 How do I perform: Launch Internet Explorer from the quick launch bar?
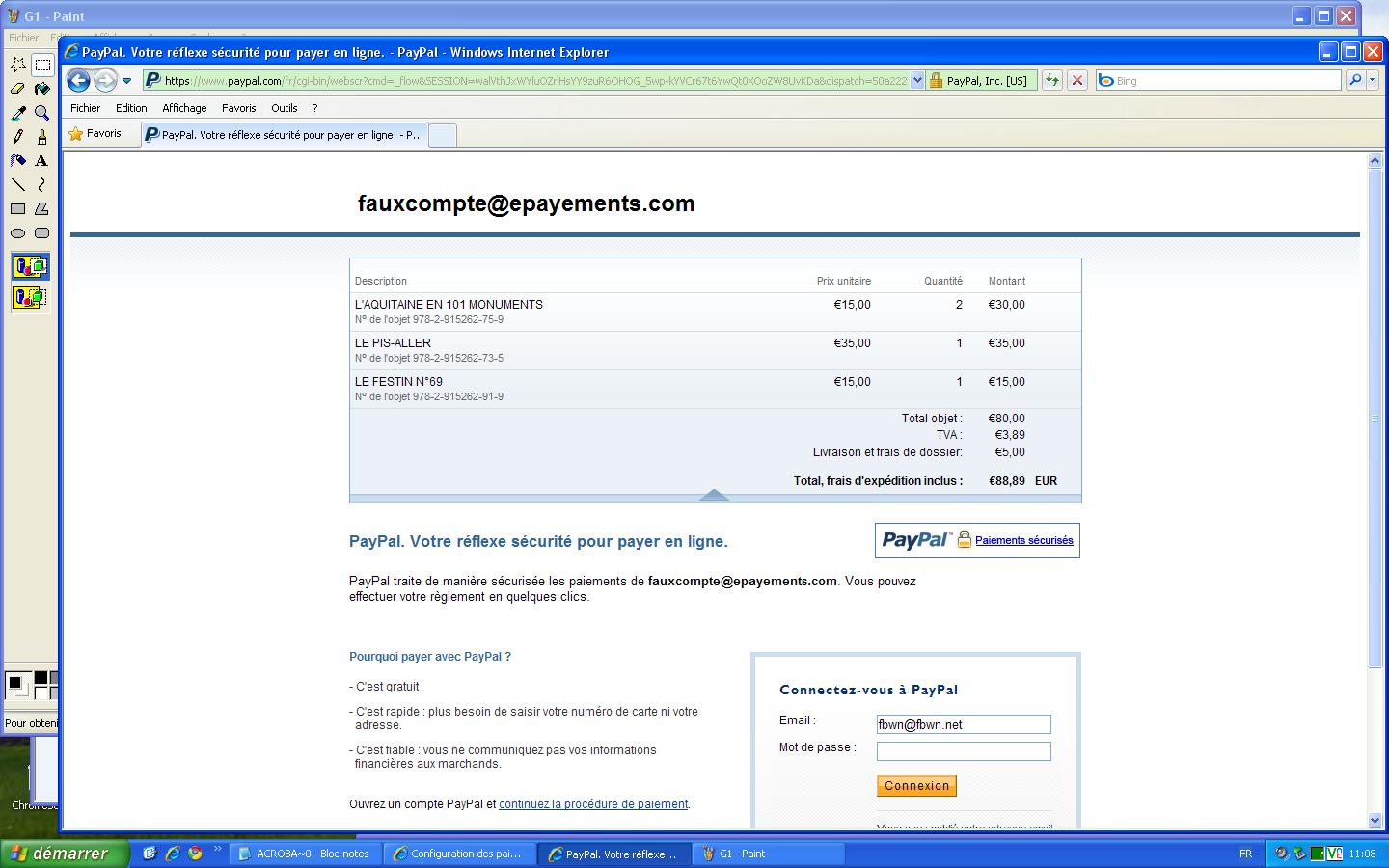pyautogui.click(x=173, y=854)
